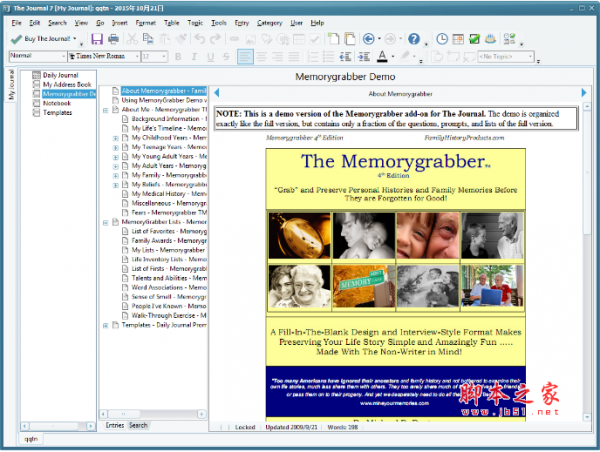Click the Help question mark icon
The image size is (600, 452).
412,39
